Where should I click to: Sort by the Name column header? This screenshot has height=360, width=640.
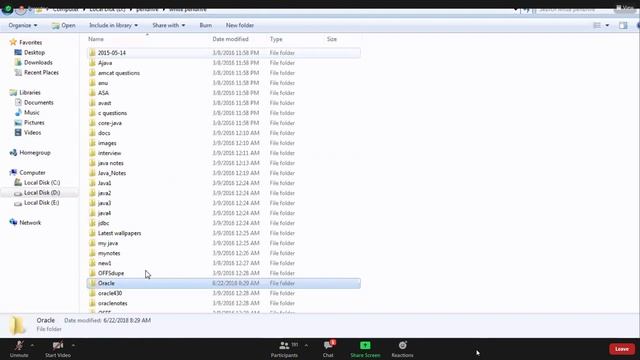(x=96, y=39)
